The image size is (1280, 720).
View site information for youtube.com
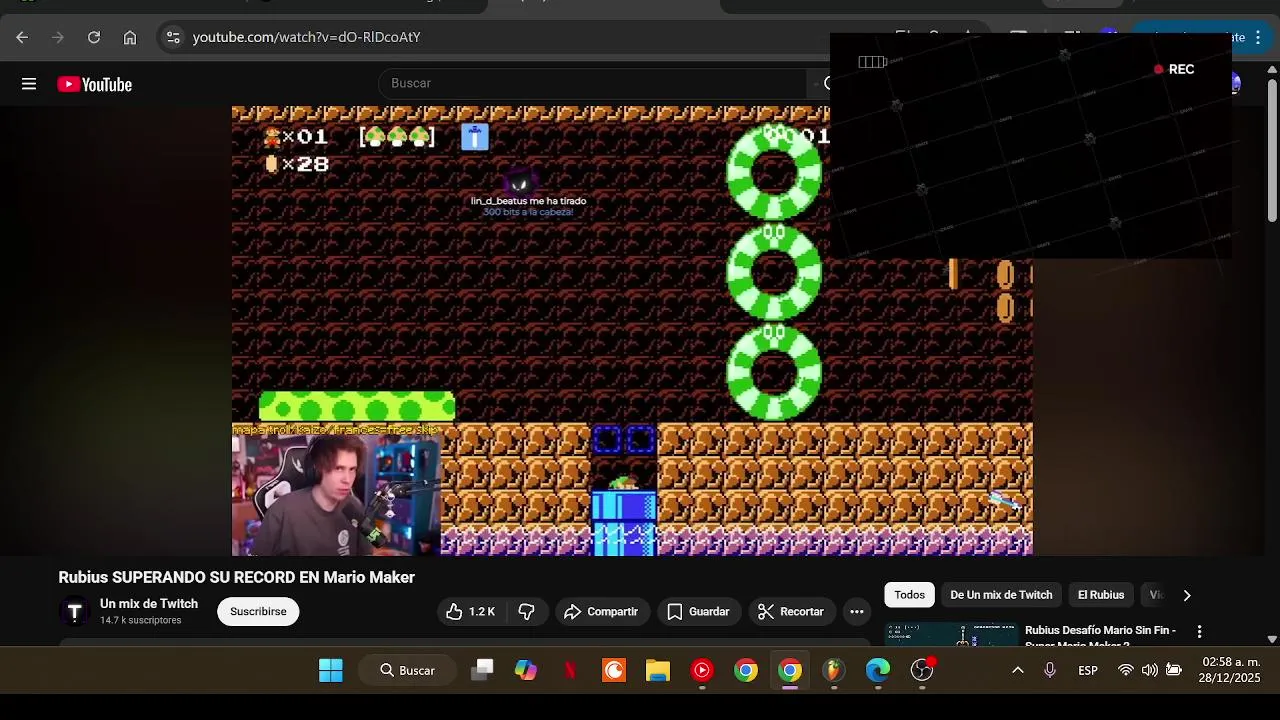[173, 37]
